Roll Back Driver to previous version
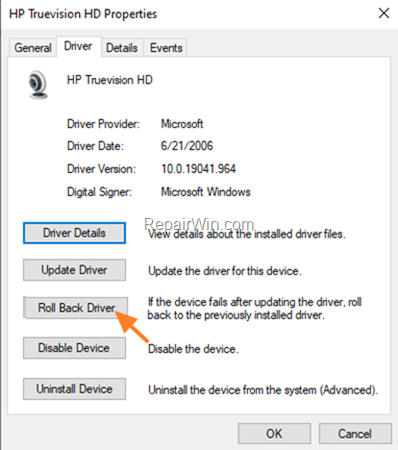 click(x=76, y=308)
